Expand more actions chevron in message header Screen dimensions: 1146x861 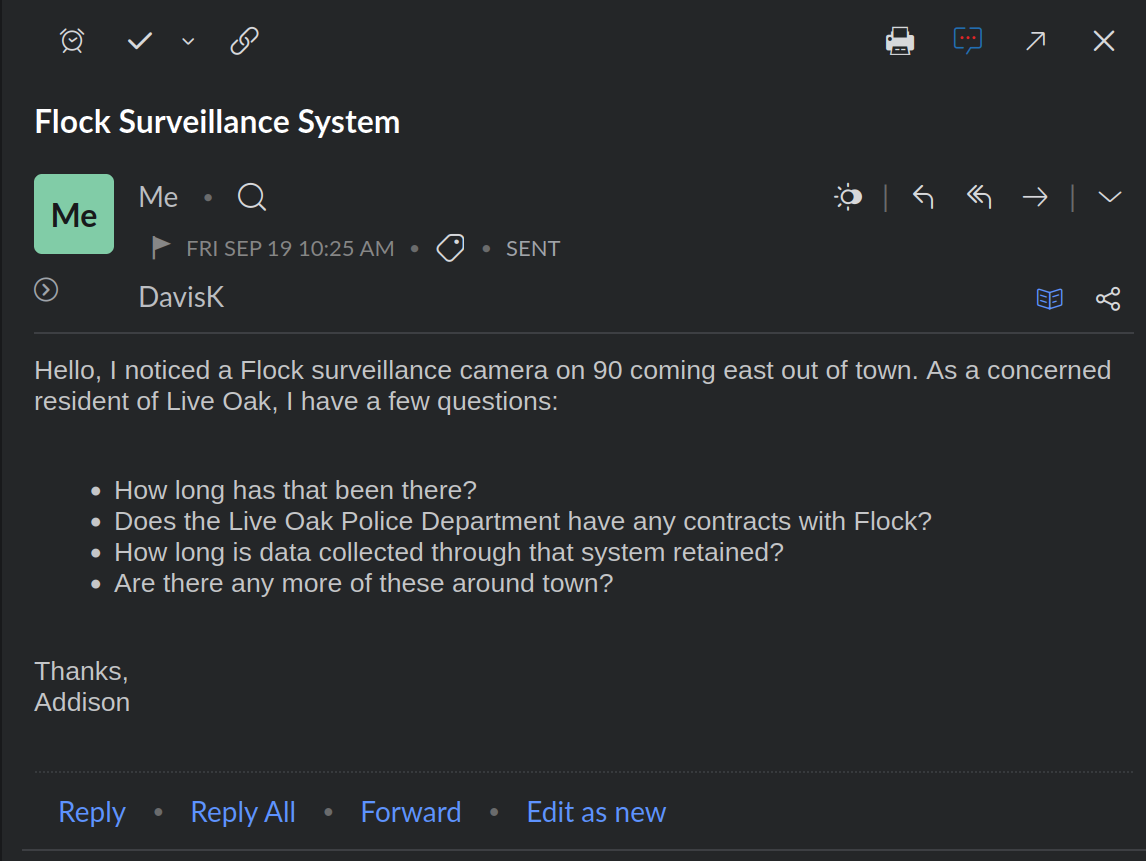(1109, 197)
